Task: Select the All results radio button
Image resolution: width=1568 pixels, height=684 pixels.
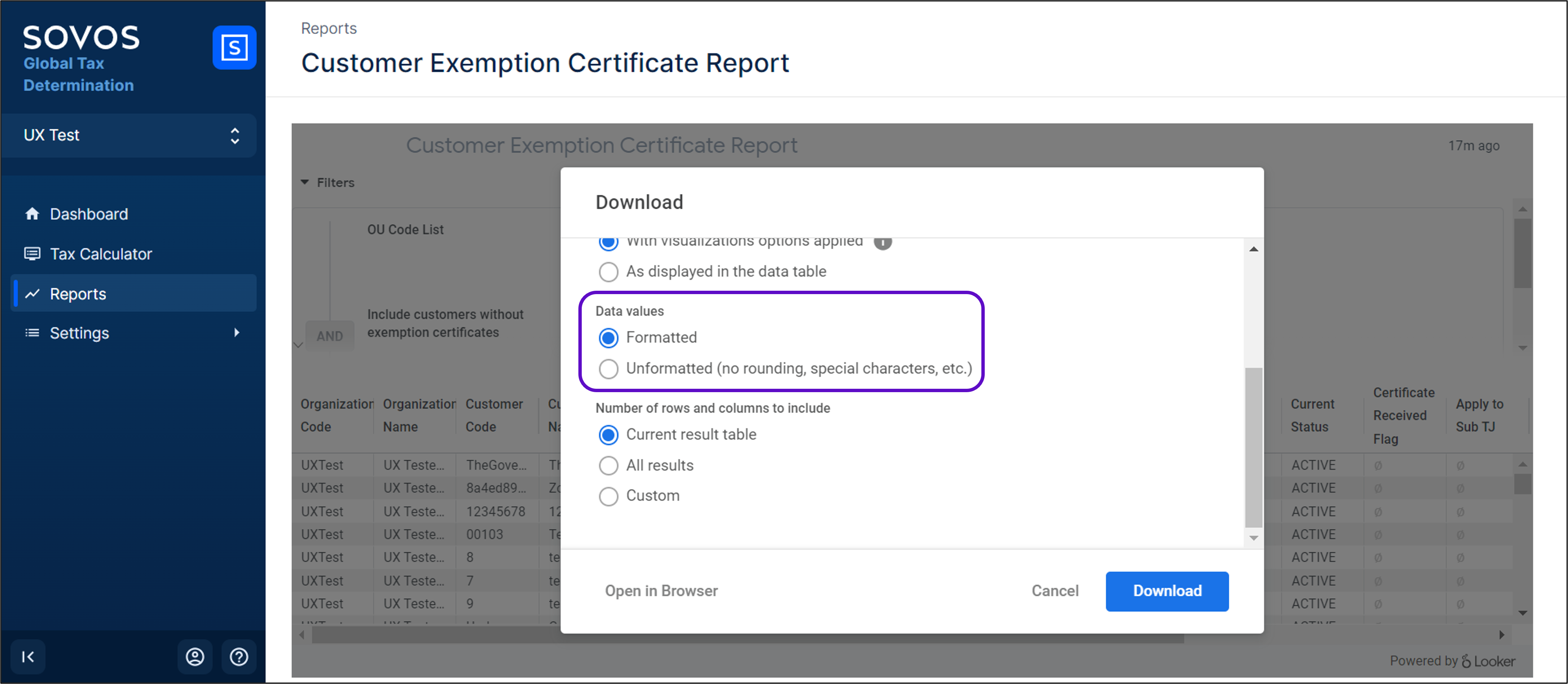Action: point(608,465)
